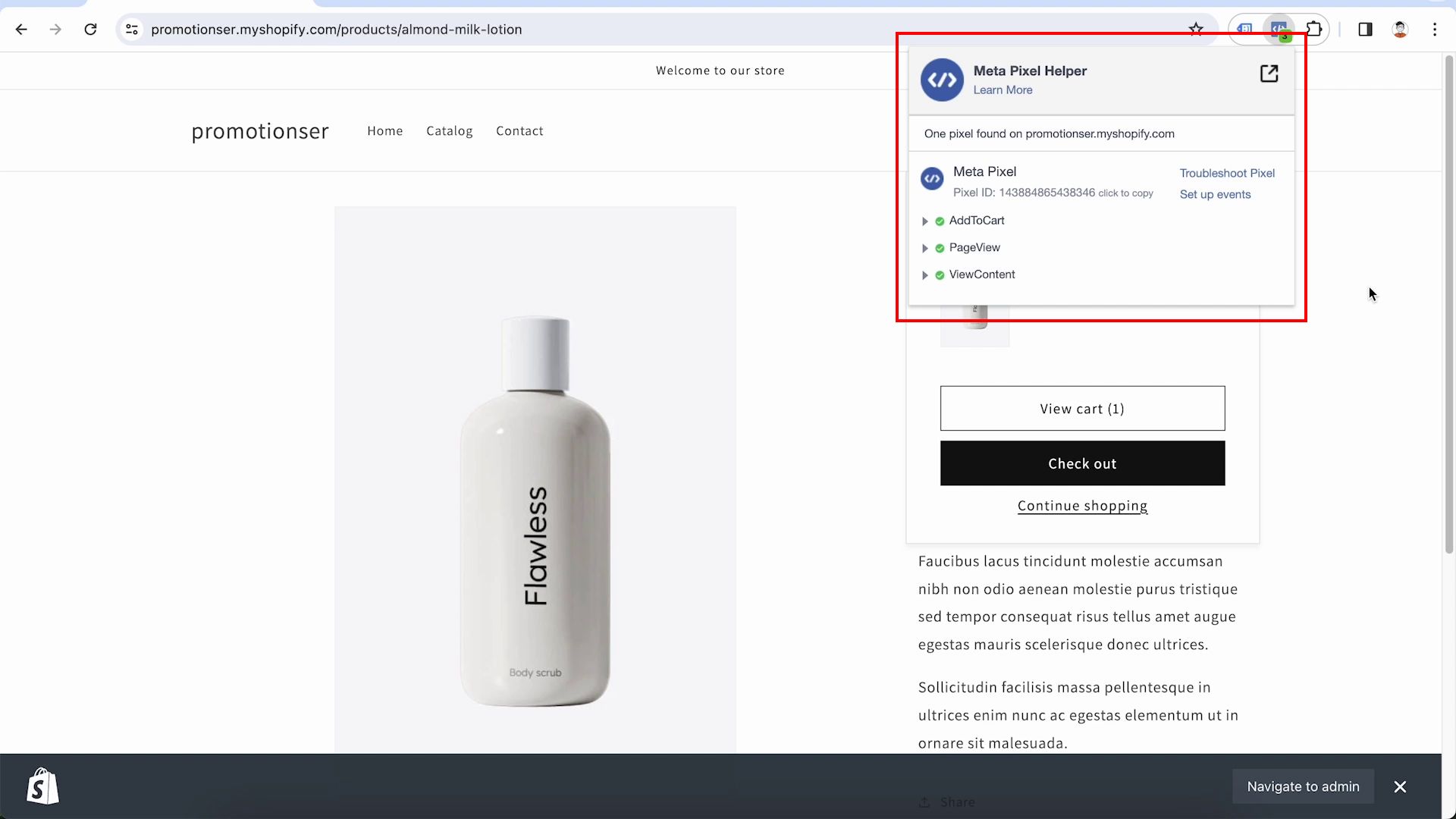Open the Chrome three-dot menu
This screenshot has width=1456, height=819.
click(x=1435, y=30)
